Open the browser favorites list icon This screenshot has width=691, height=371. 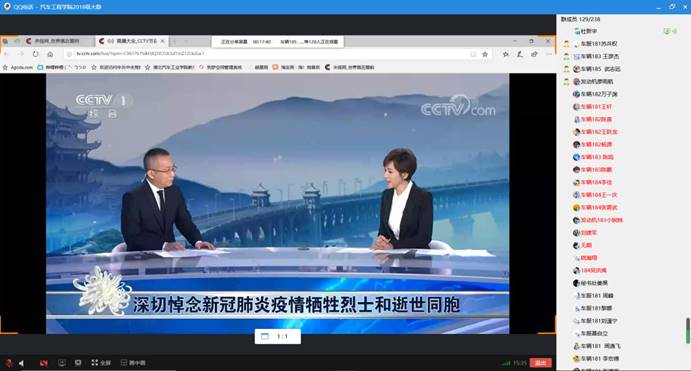505,54
